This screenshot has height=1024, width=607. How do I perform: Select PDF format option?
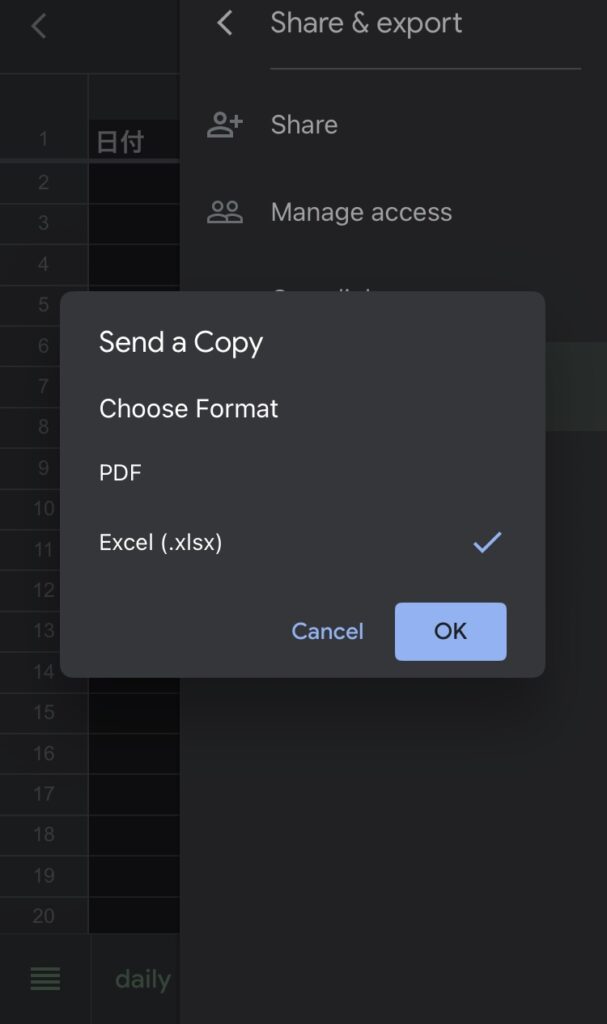(120, 473)
